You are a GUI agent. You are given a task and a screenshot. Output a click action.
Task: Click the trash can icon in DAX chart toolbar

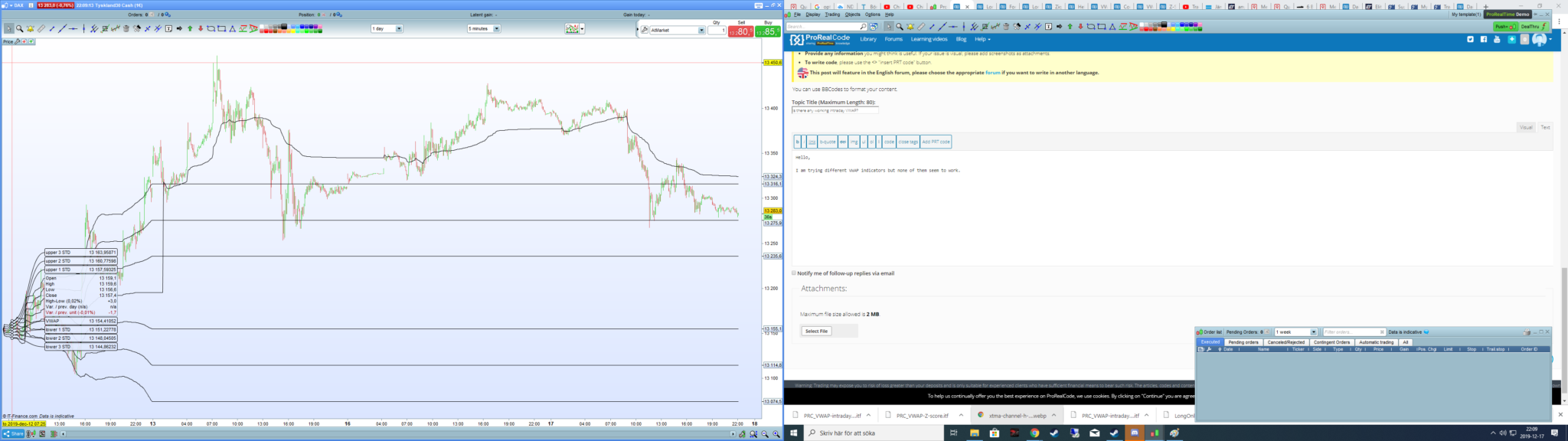coord(126,29)
